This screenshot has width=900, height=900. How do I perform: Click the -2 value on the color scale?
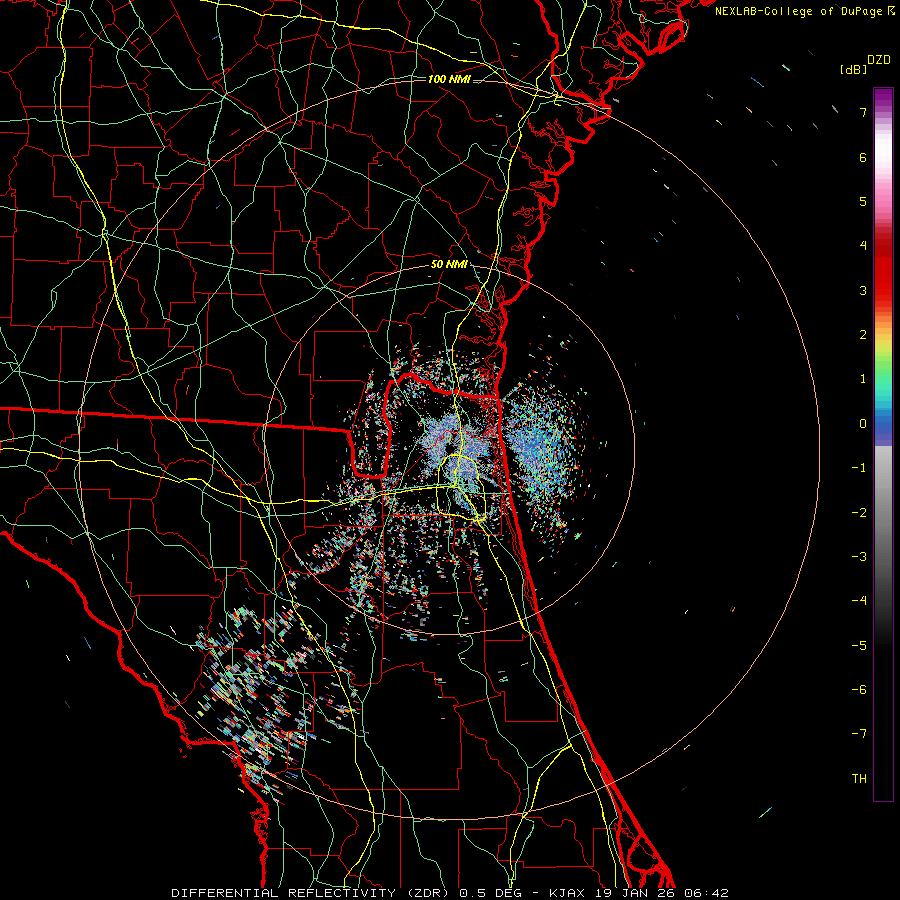(859, 513)
